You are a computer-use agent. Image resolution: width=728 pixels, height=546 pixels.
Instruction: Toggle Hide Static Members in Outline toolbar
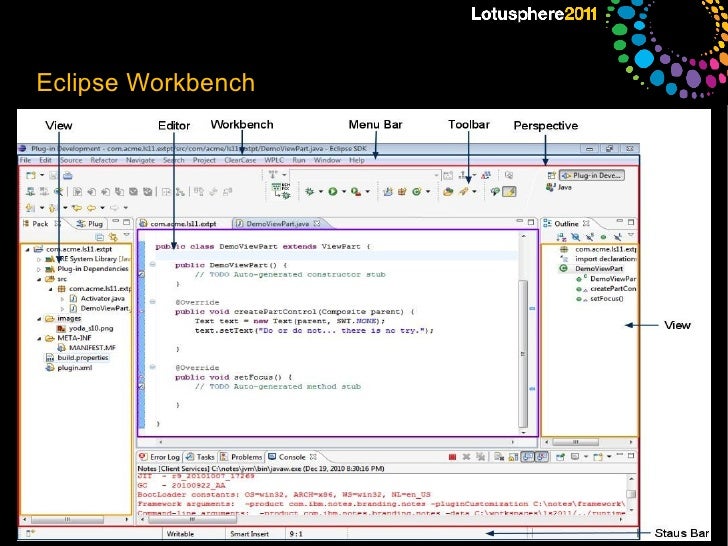(590, 237)
